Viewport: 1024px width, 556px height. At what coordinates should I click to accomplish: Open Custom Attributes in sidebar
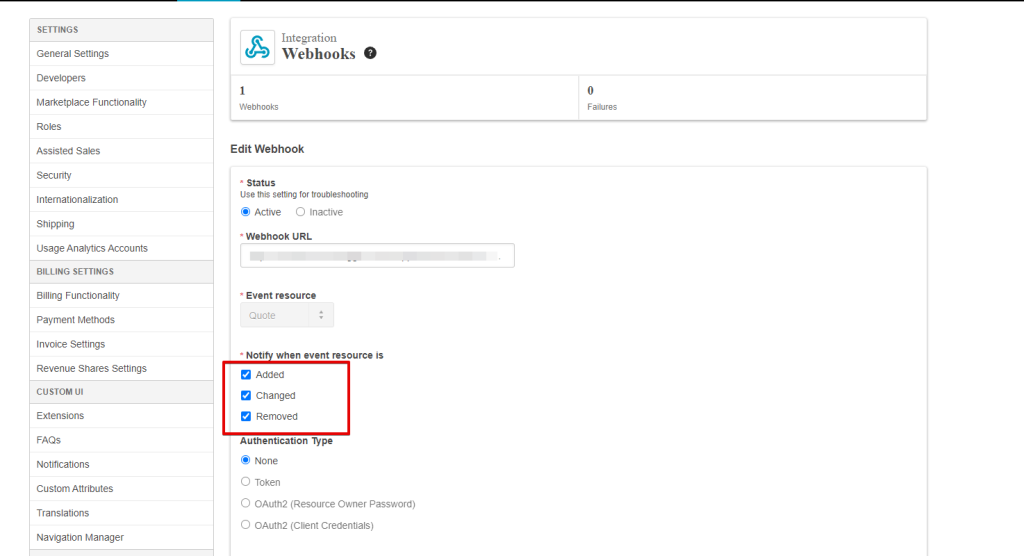(75, 489)
